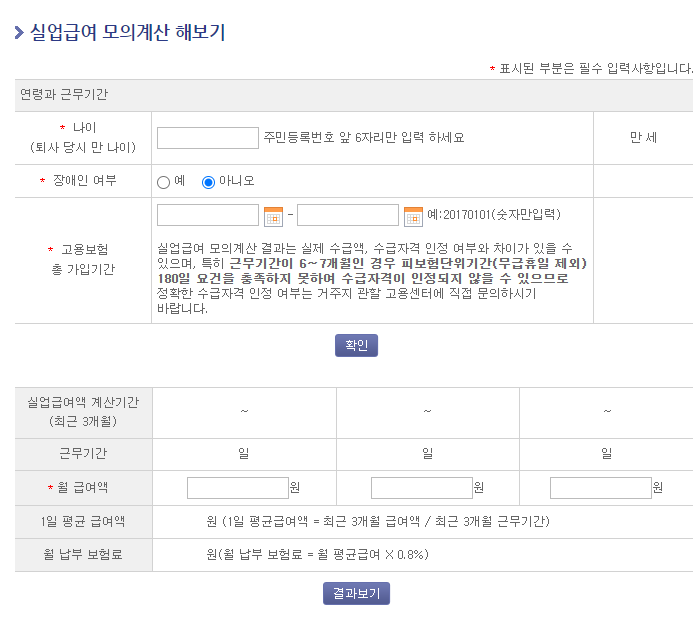The width and height of the screenshot is (693, 619).
Task: Focus the insurance period start date field
Action: coord(208,215)
